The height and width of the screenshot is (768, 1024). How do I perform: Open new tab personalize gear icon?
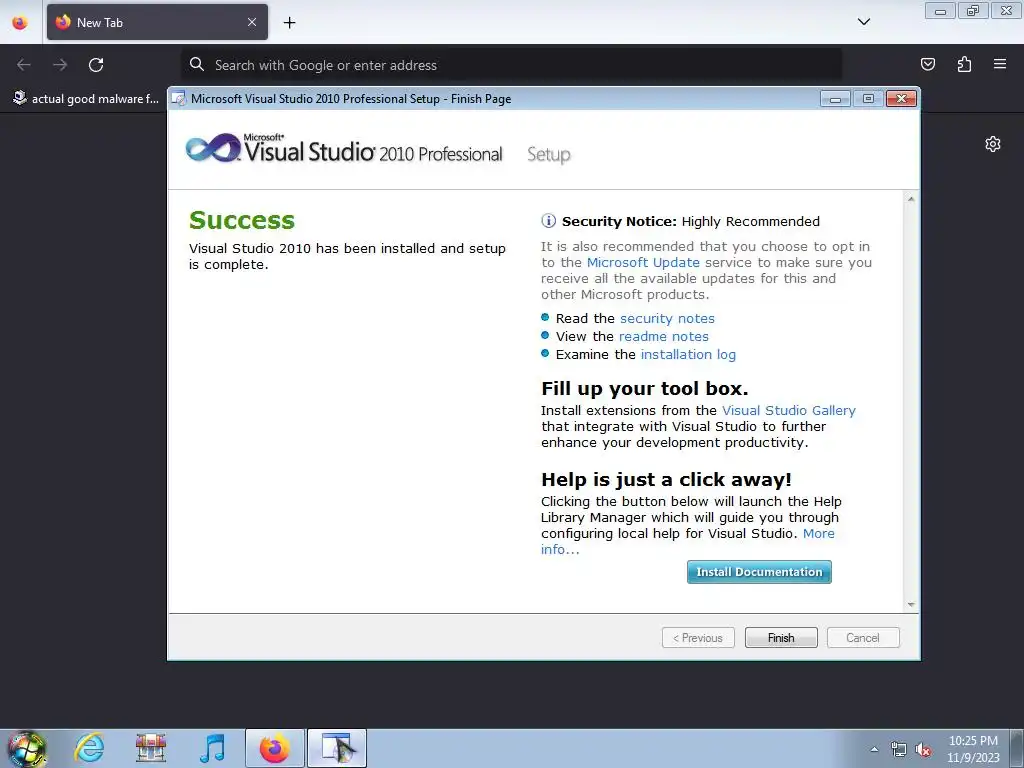pyautogui.click(x=993, y=144)
